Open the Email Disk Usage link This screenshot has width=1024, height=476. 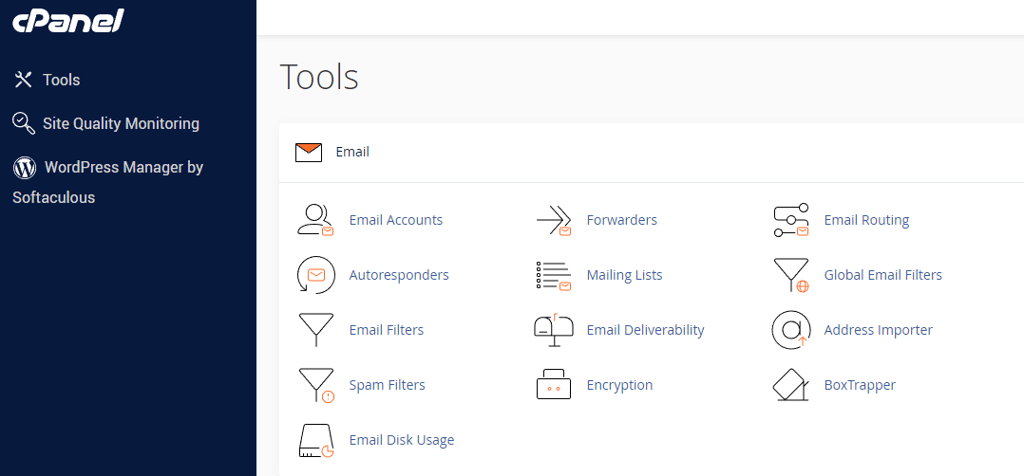402,440
